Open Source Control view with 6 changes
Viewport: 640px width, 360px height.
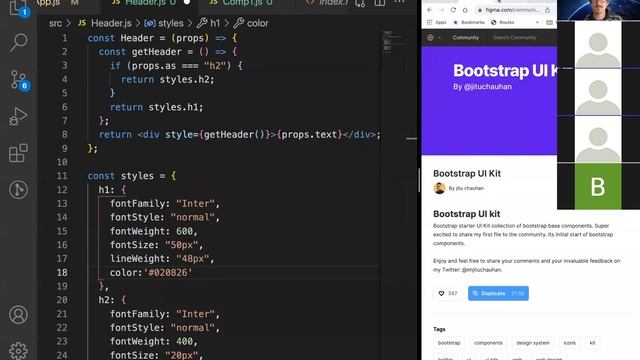click(x=18, y=80)
